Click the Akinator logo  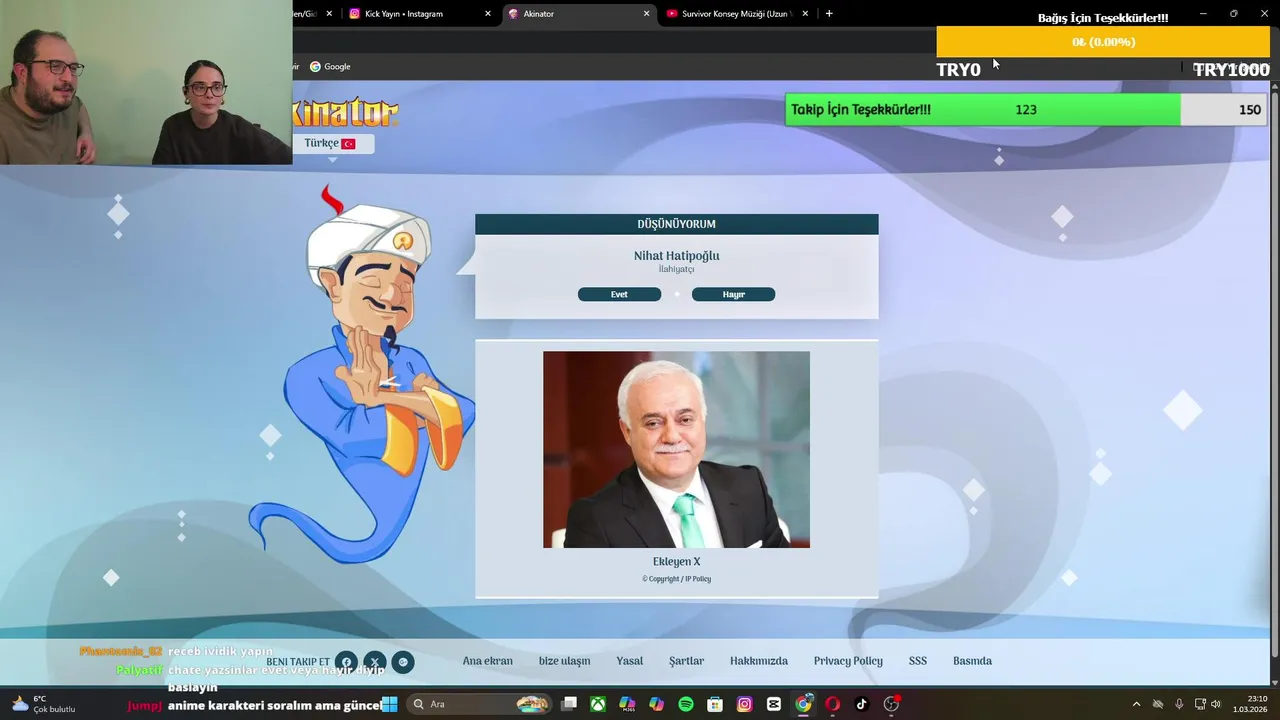345,112
